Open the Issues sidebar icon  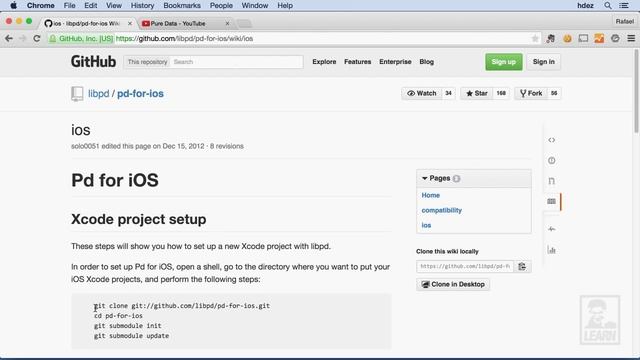coord(551,160)
